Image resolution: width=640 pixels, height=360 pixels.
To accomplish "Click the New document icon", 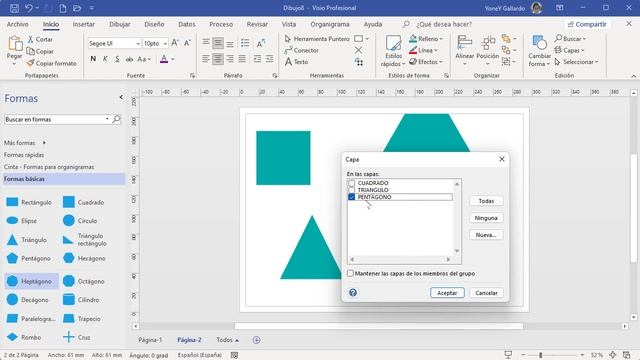I will coord(63,8).
